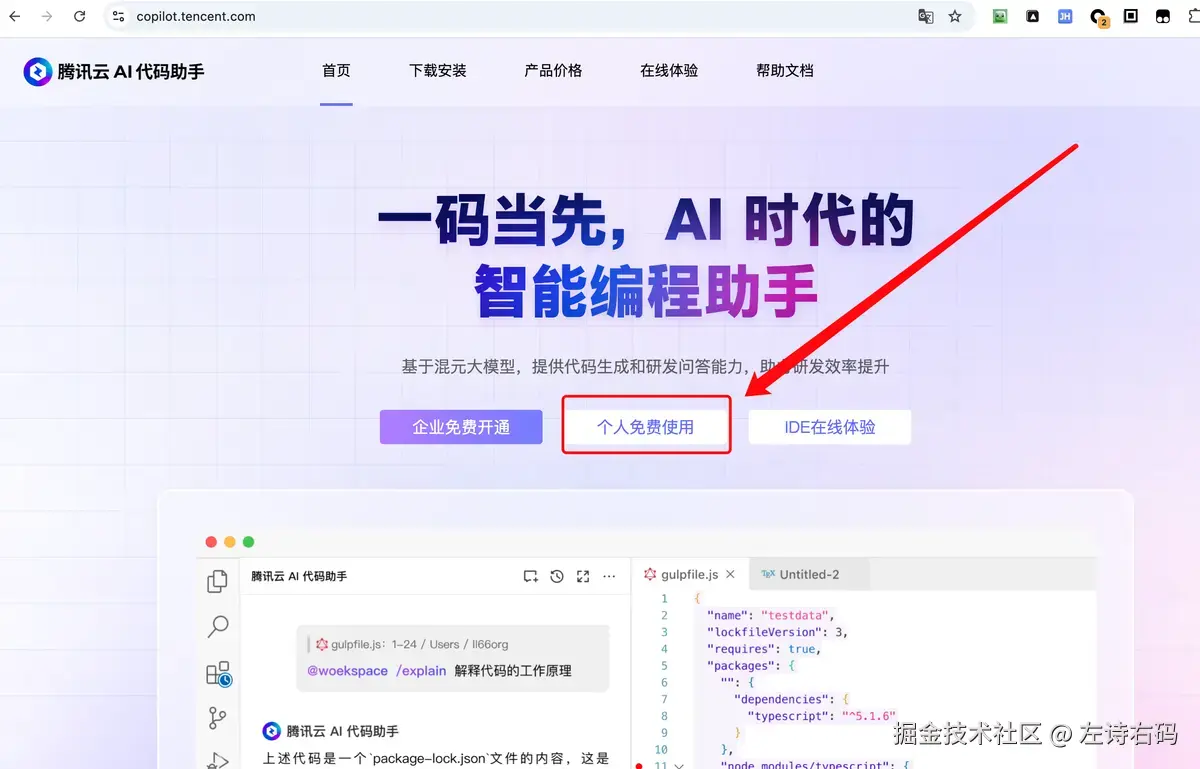
Task: Open site information icon in address bar
Action: coord(118,16)
